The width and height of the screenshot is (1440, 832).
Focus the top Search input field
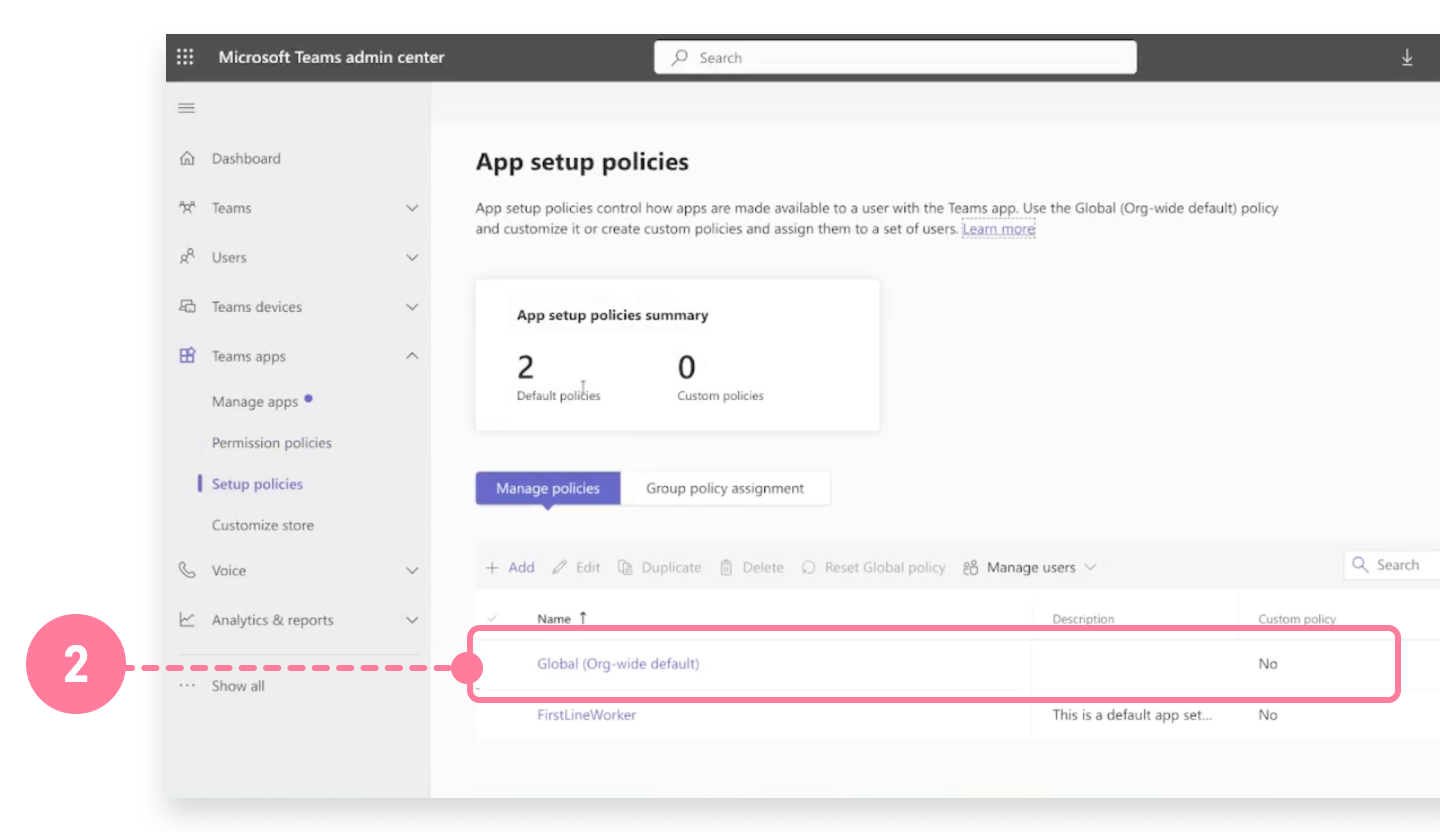[x=895, y=57]
